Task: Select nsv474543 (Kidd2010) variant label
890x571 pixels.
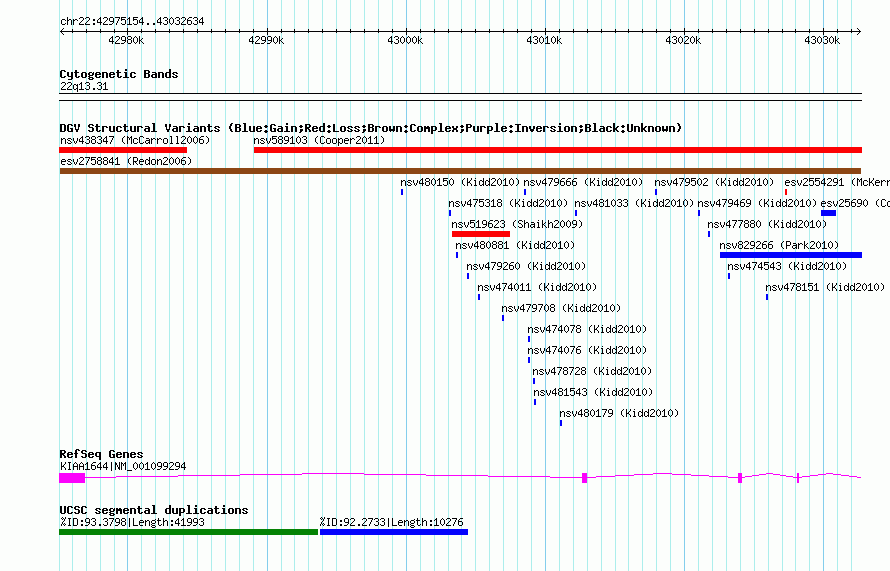Action: click(x=787, y=266)
